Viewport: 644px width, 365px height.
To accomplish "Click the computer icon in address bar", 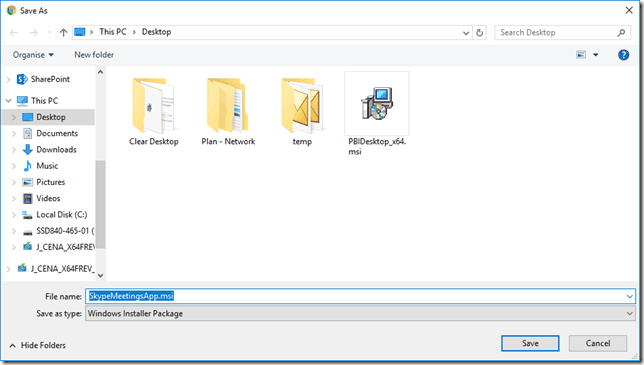I will tap(80, 32).
